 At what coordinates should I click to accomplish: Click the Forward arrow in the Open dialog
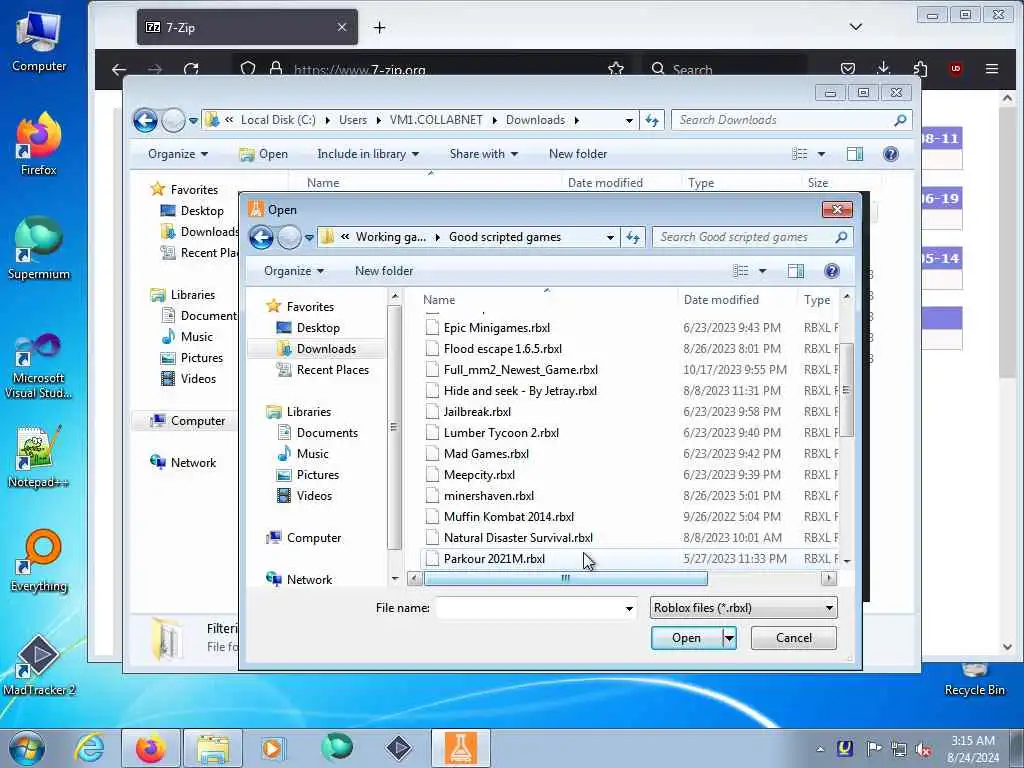click(289, 237)
